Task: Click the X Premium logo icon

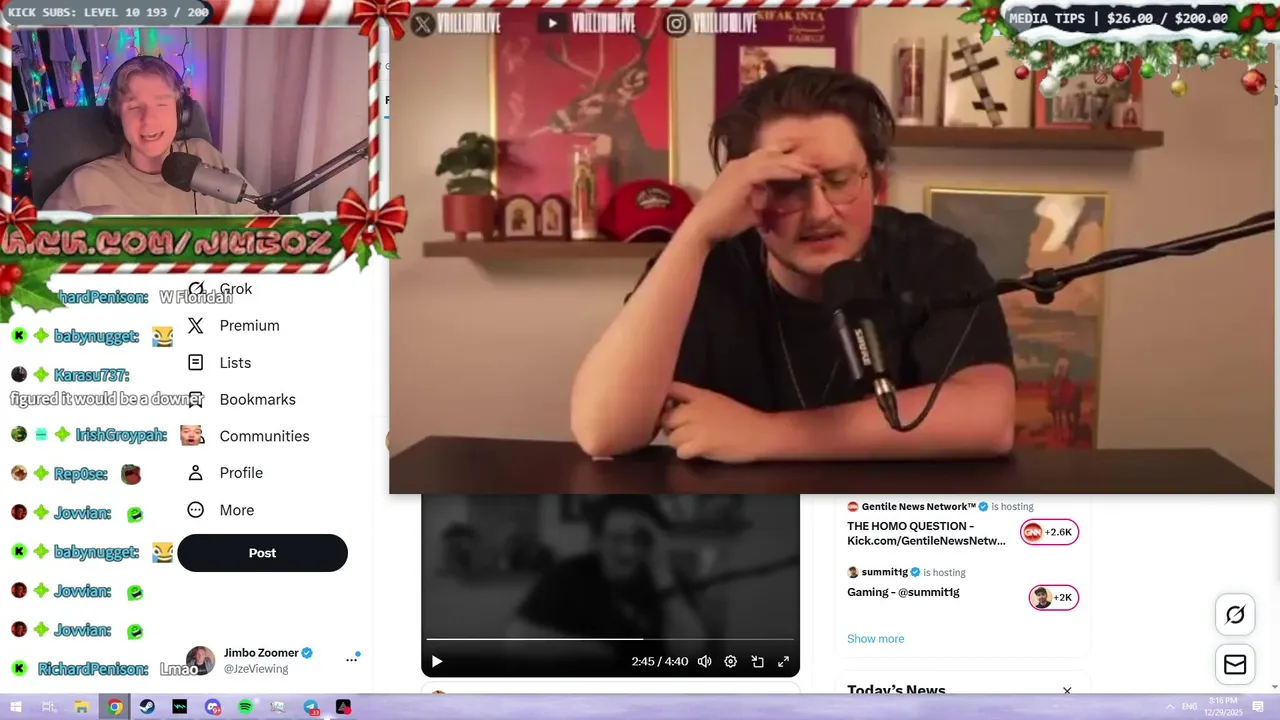Action: 196,326
